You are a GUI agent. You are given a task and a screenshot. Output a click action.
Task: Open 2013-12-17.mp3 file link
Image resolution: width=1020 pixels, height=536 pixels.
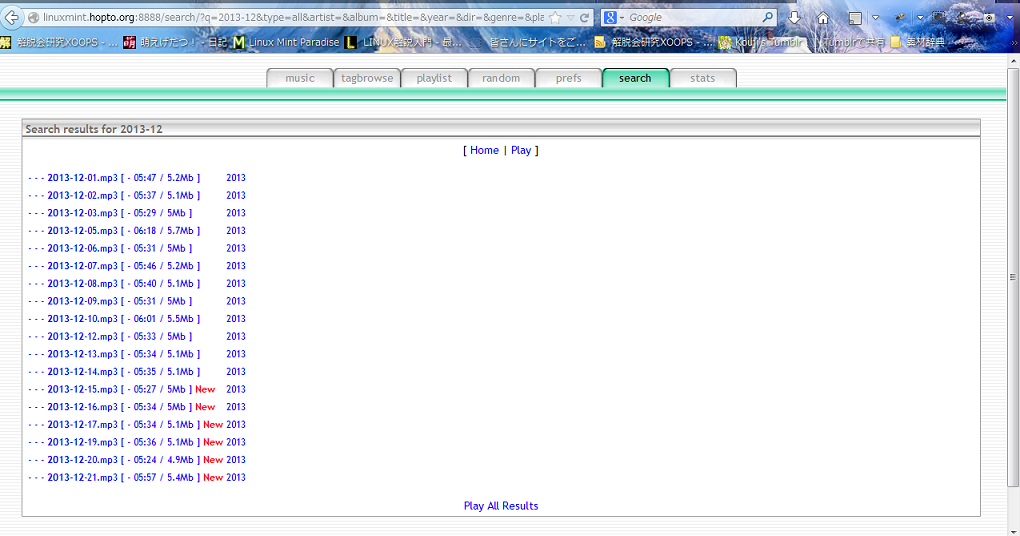(83, 424)
